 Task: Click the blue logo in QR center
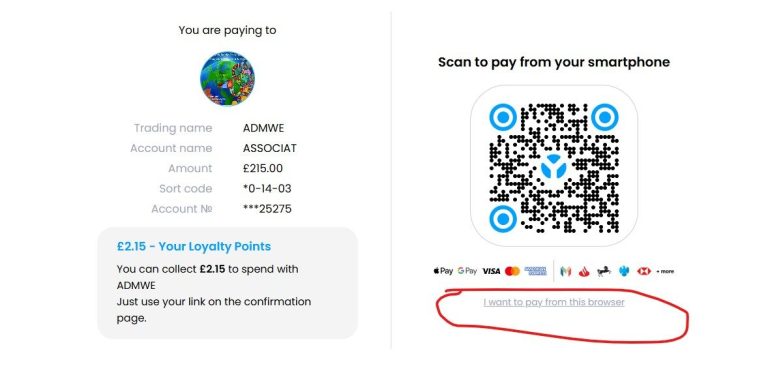[554, 167]
